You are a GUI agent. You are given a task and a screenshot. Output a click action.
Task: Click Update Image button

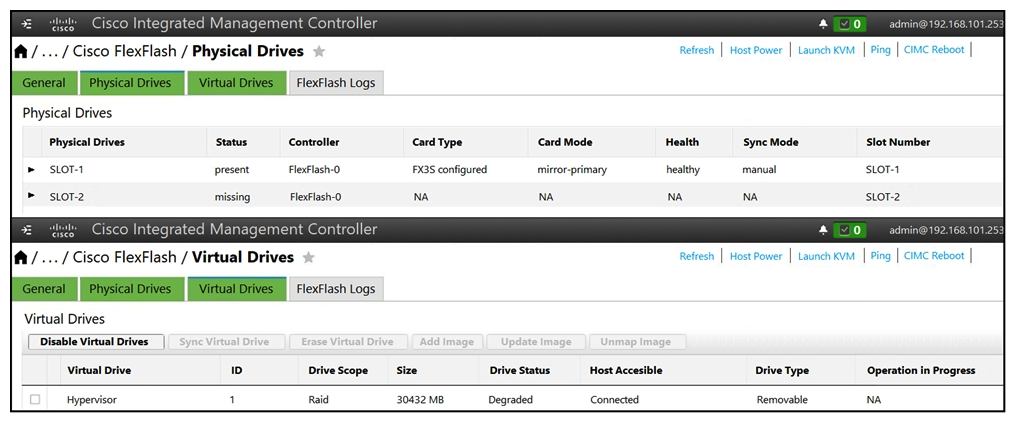(536, 342)
